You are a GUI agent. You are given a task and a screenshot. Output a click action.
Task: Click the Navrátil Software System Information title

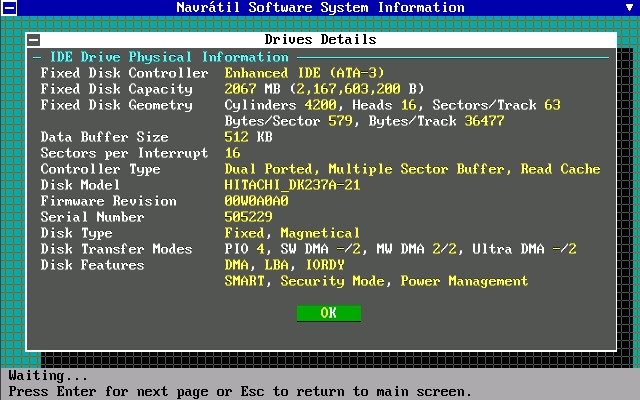click(320, 7)
